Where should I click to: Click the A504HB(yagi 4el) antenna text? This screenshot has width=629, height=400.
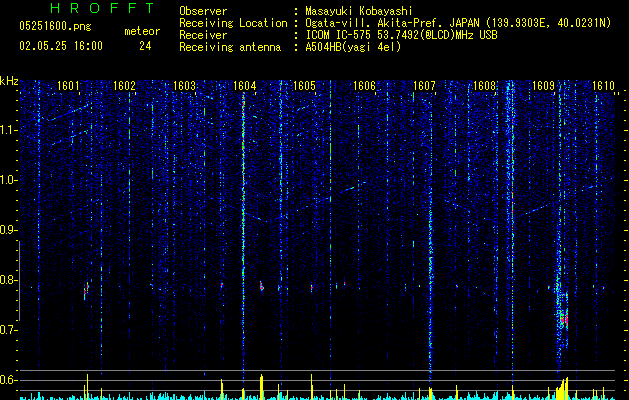pos(353,47)
